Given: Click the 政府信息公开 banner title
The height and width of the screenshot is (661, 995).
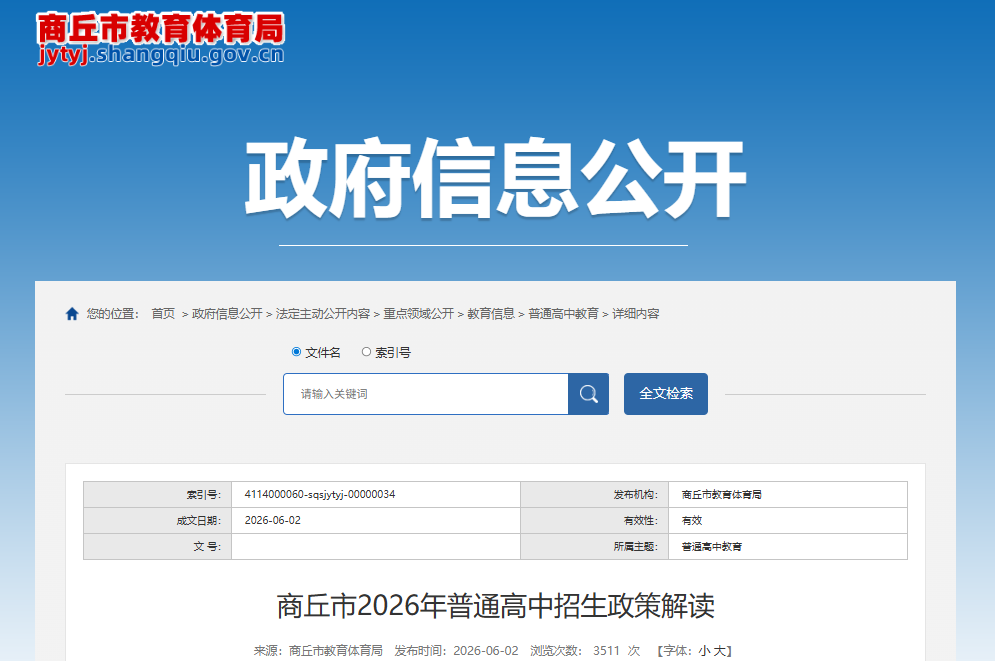Looking at the screenshot, I should [x=496, y=179].
